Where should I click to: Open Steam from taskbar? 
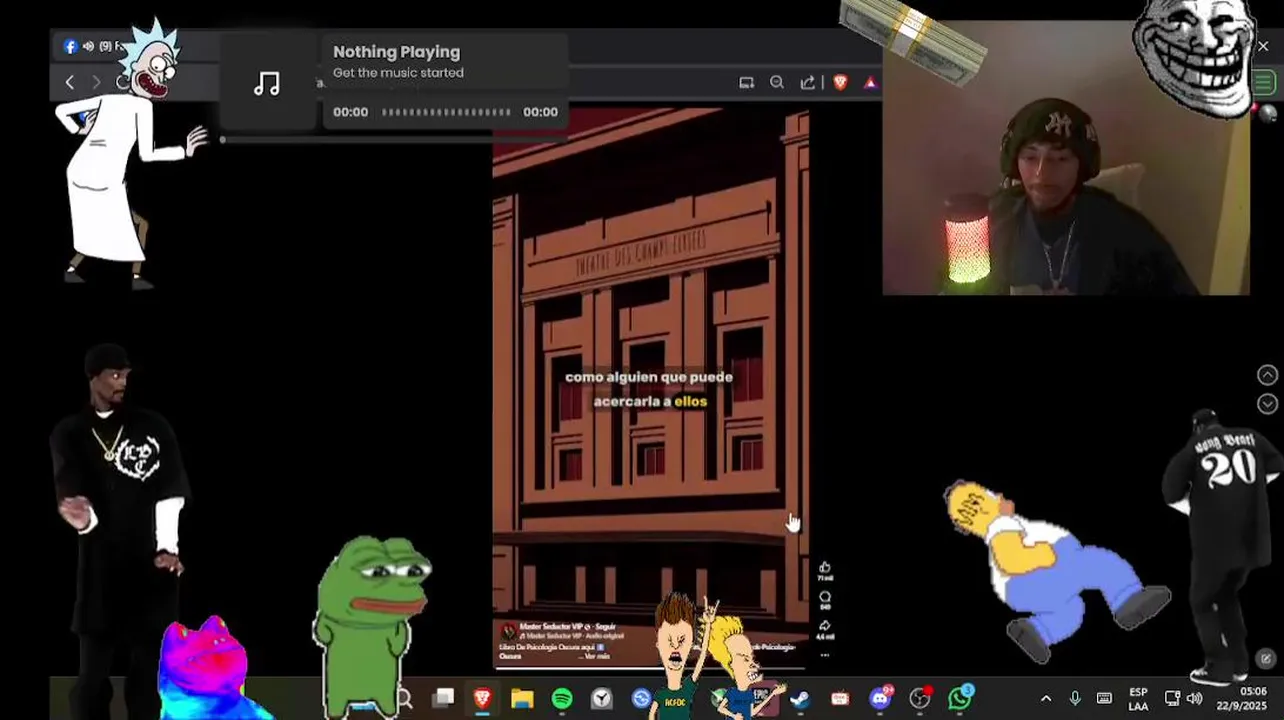[800, 698]
